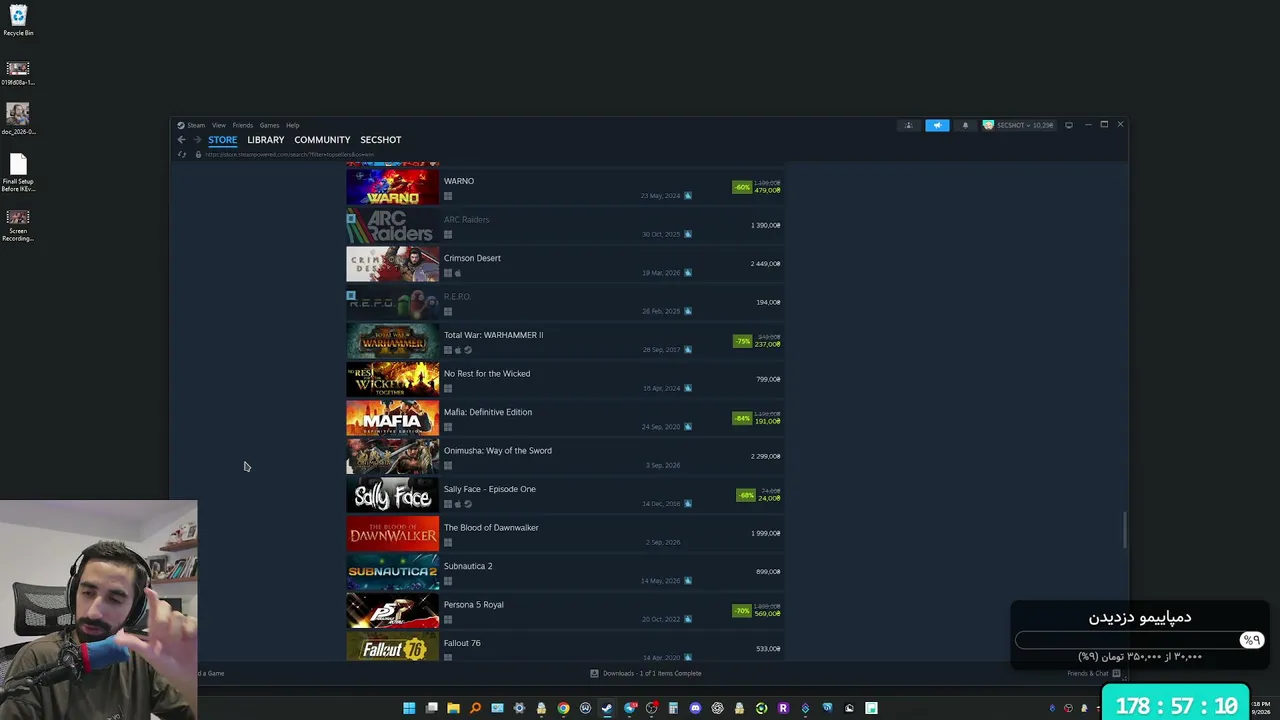Open the Recycle Bin desktop icon

tap(18, 20)
